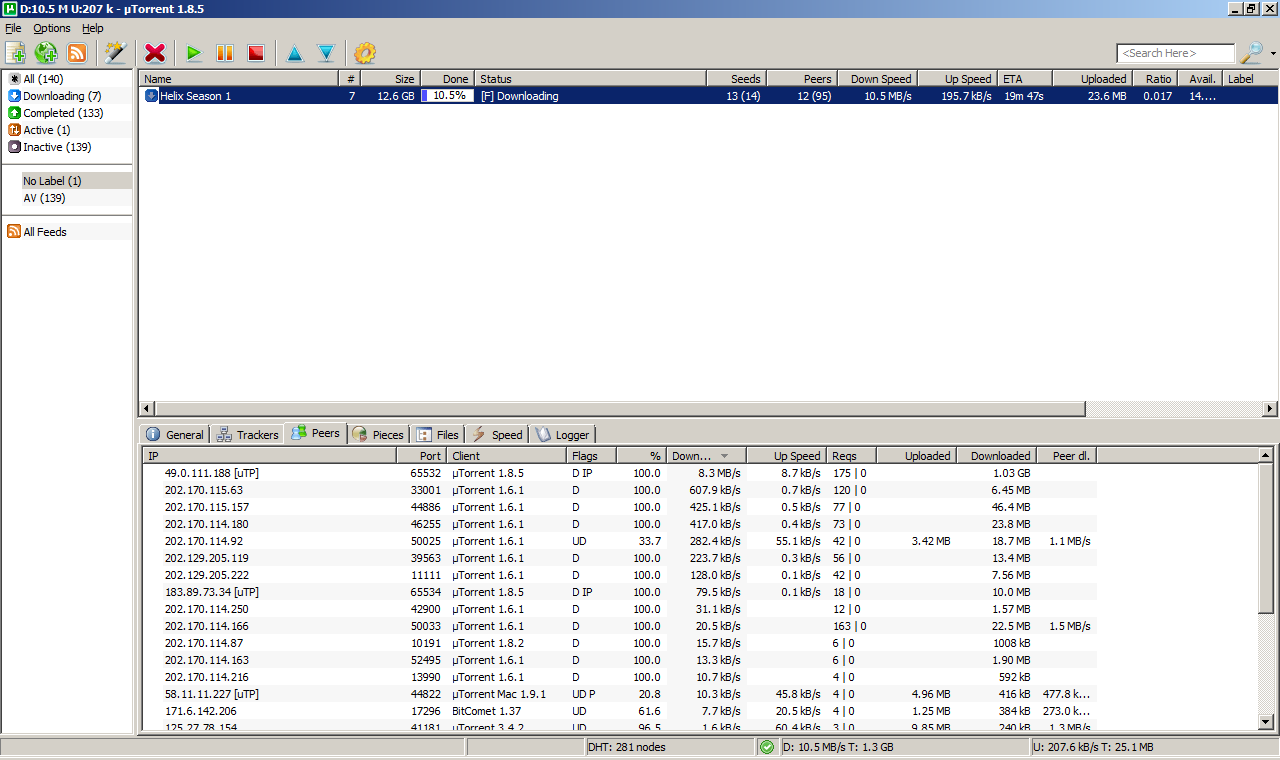Select the All (140) category
Image resolution: width=1280 pixels, height=760 pixels.
67,79
